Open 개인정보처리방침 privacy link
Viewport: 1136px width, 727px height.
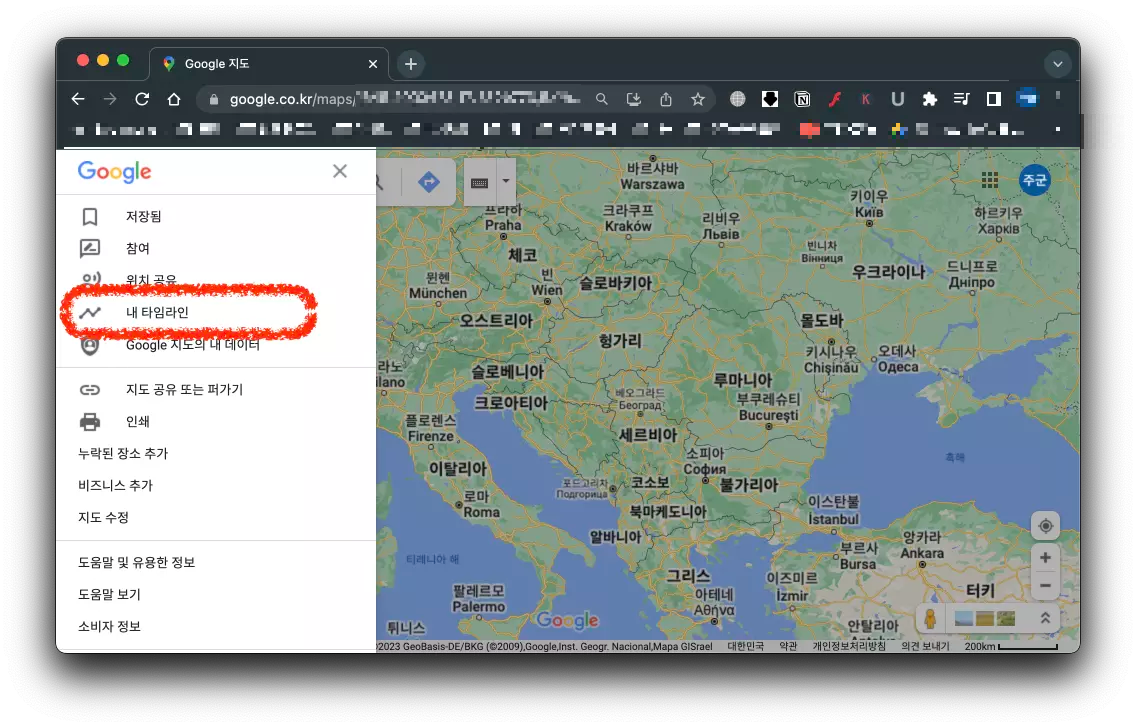(849, 647)
